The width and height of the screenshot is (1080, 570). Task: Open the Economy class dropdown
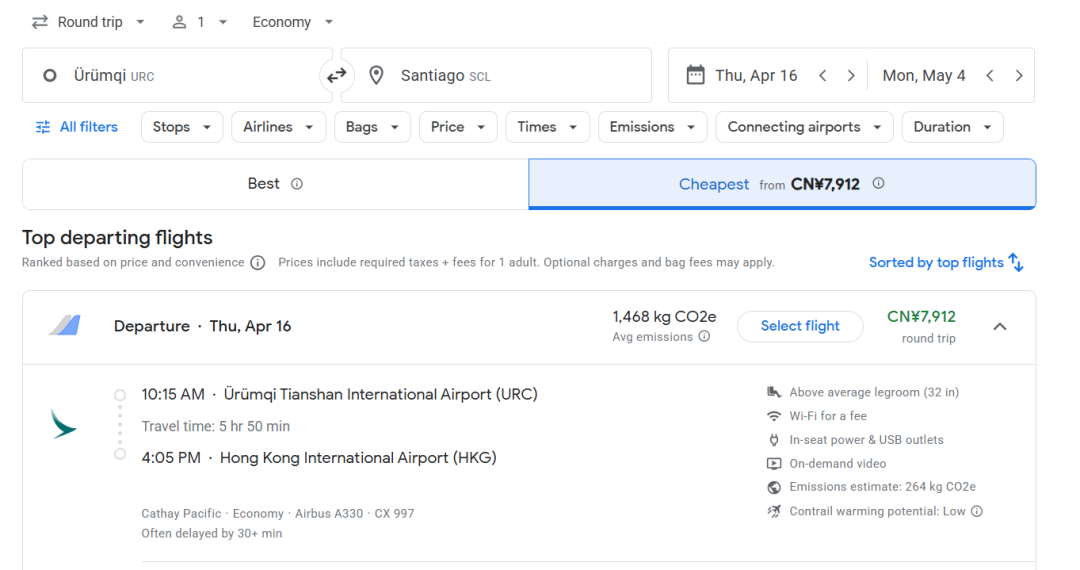coord(292,22)
